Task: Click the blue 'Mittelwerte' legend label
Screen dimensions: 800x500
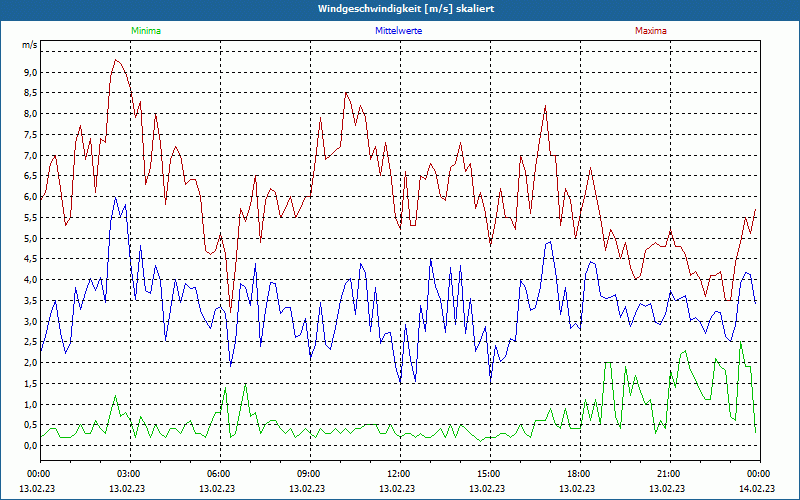Action: [398, 31]
